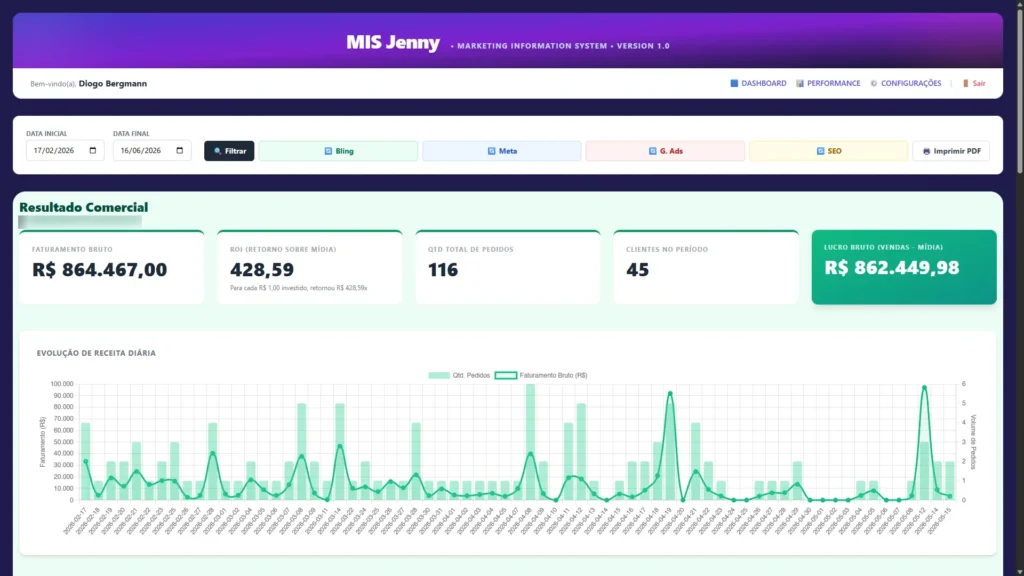Screen dimensions: 1024x576
Task: Focus the Data Inicial date field
Action: [x=65, y=150]
